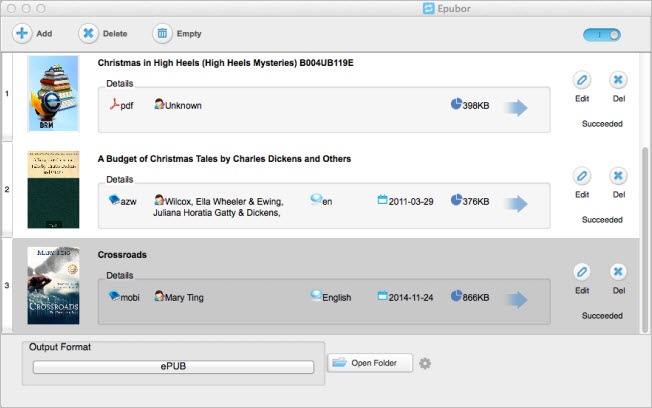
Task: Click the pdf format icon
Action: click(x=114, y=104)
